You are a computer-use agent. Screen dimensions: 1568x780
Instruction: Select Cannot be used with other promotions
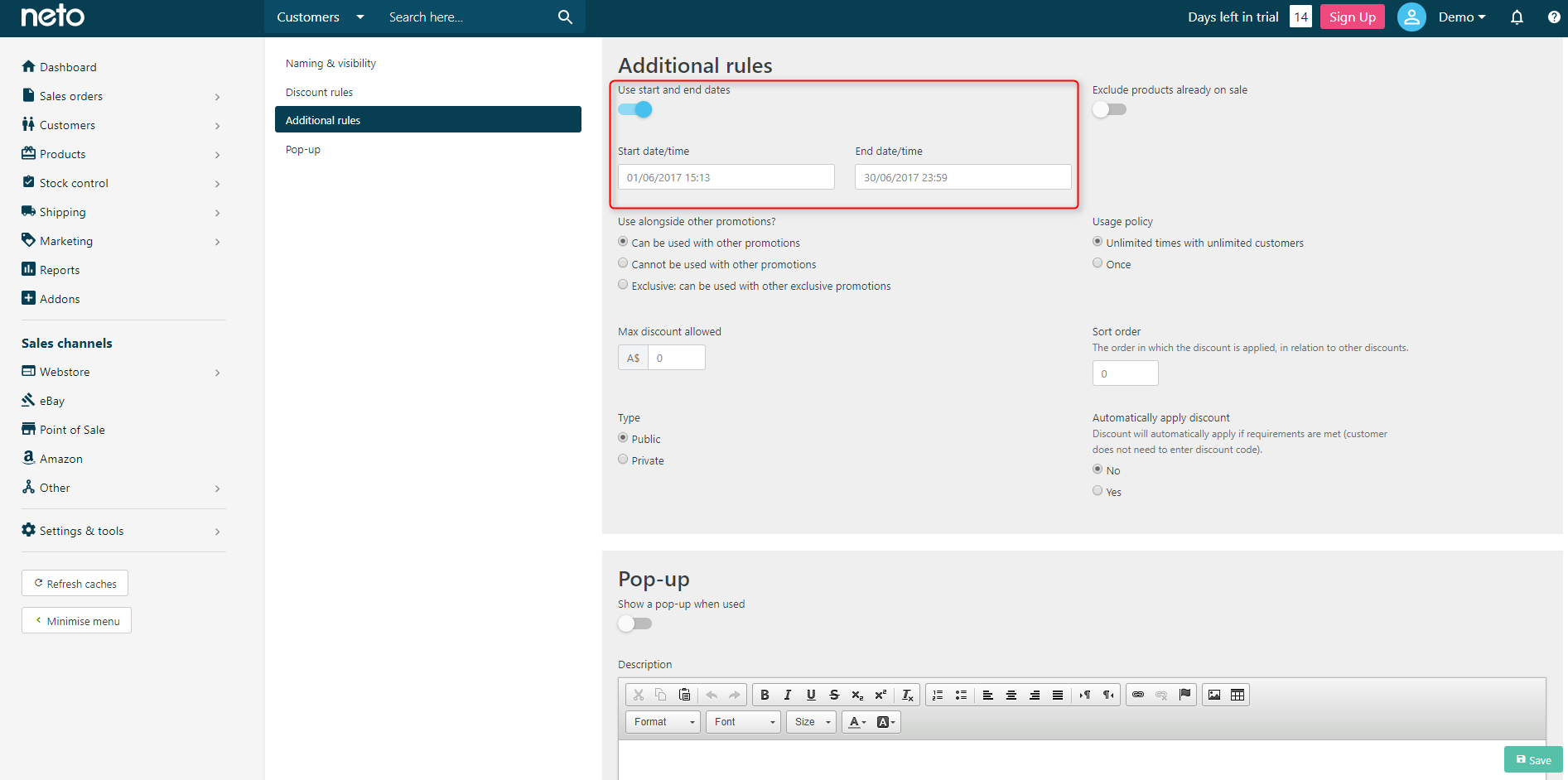click(623, 263)
